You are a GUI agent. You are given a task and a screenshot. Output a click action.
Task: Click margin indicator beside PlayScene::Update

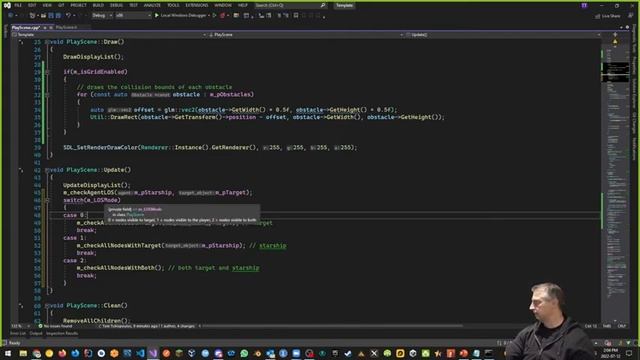click(21, 170)
